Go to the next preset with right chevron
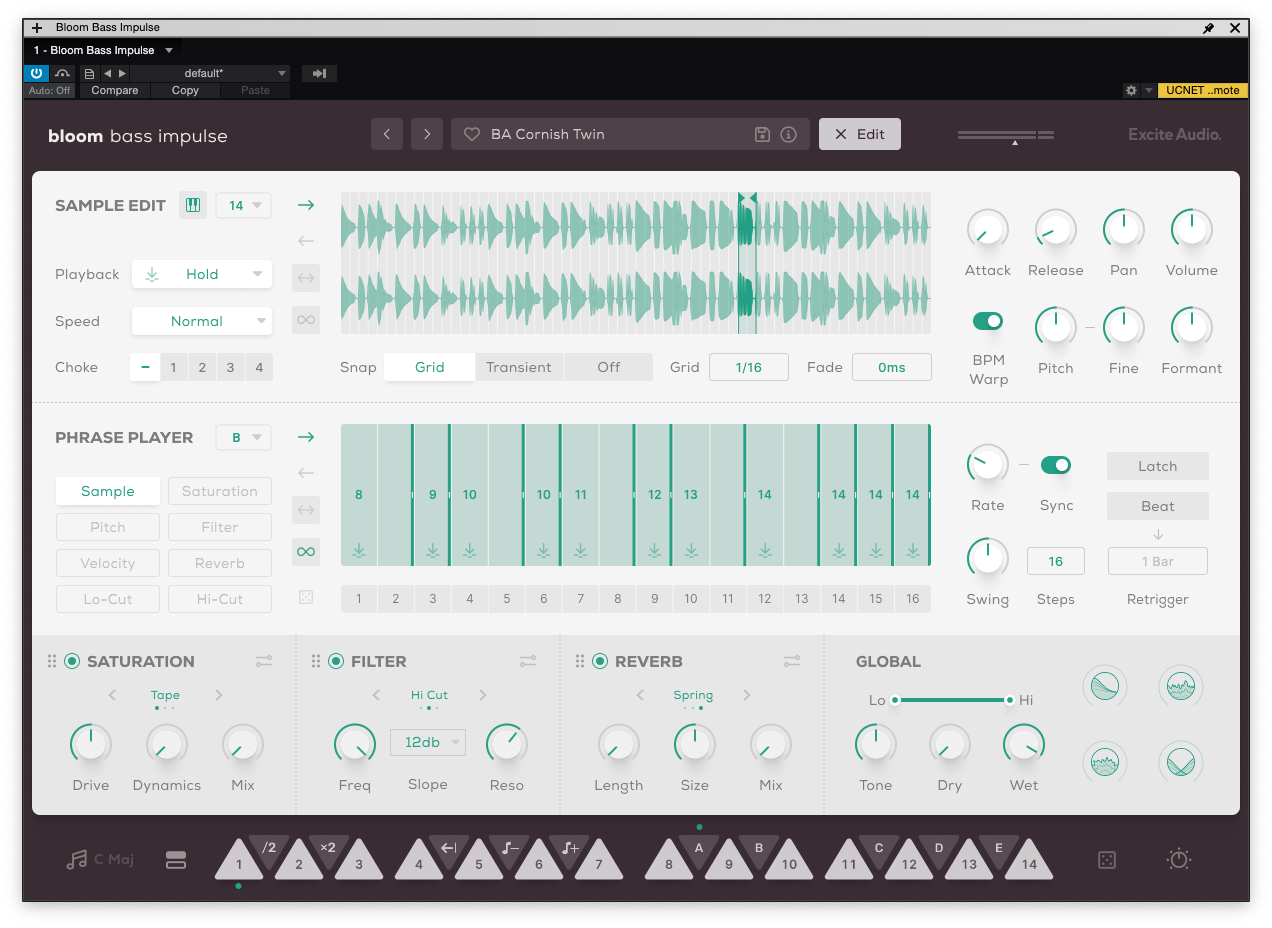 click(427, 134)
